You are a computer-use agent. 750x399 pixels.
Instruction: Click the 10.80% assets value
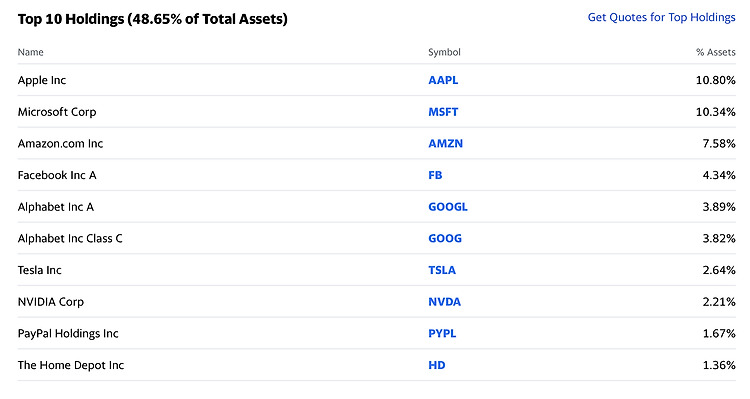[716, 80]
